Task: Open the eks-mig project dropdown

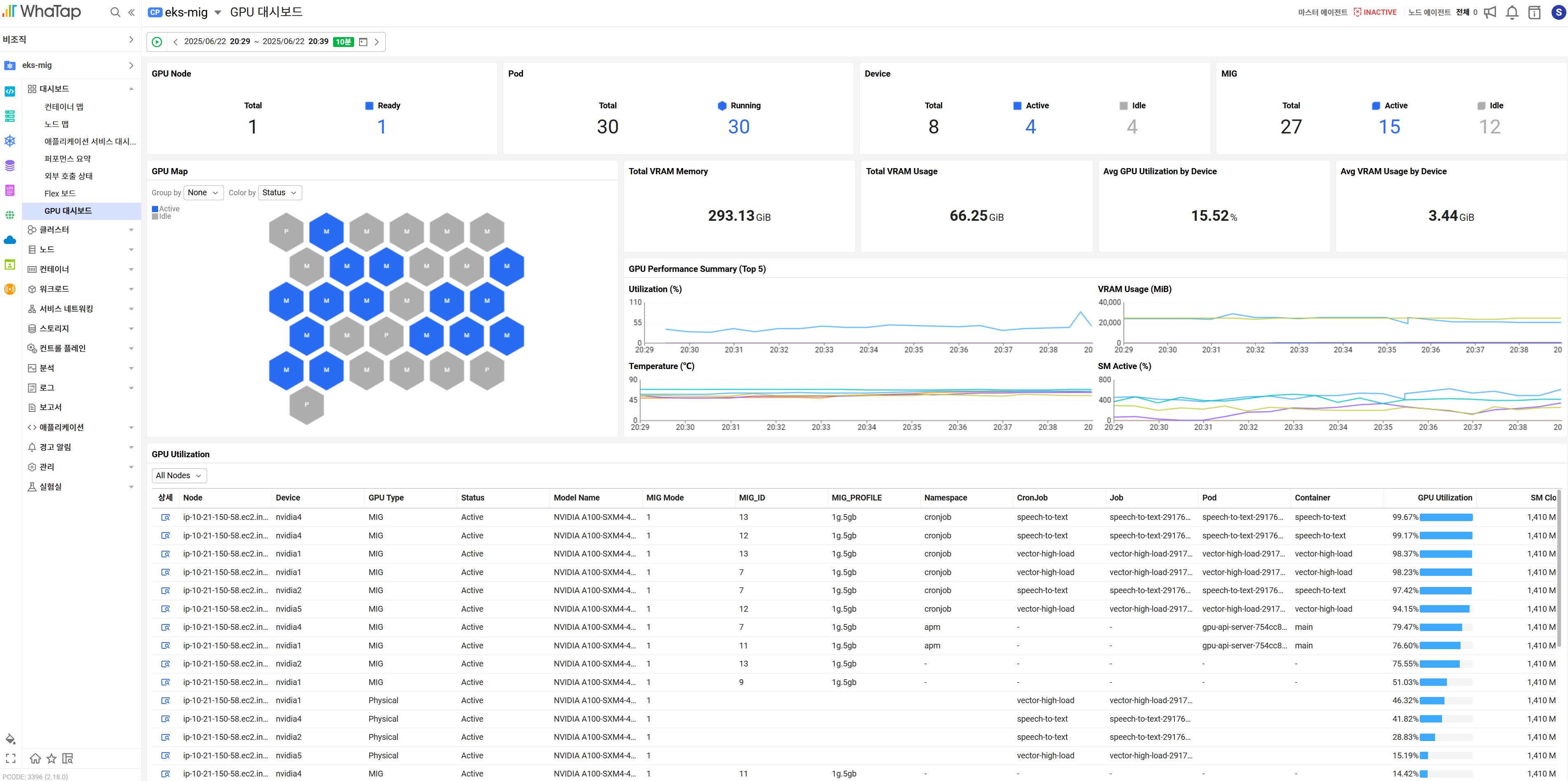Action: (x=217, y=12)
